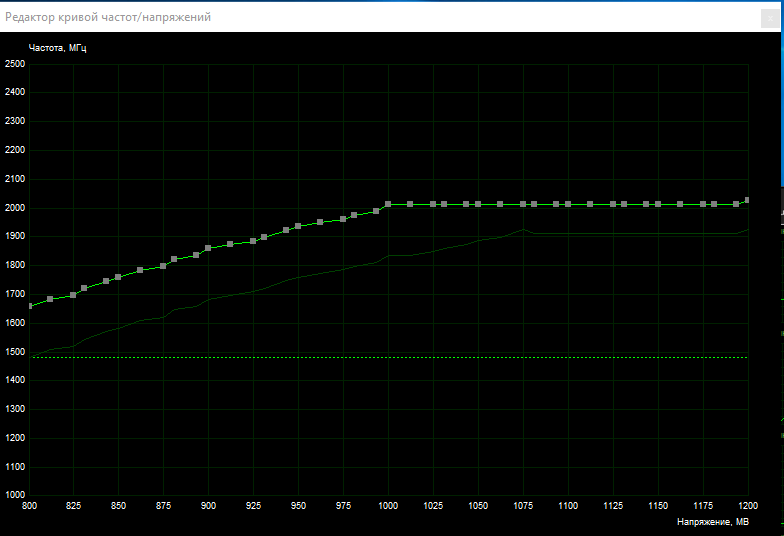Select the single curve point between 850 and 875 mV
Image resolution: width=784 pixels, height=536 pixels.
(x=140, y=270)
